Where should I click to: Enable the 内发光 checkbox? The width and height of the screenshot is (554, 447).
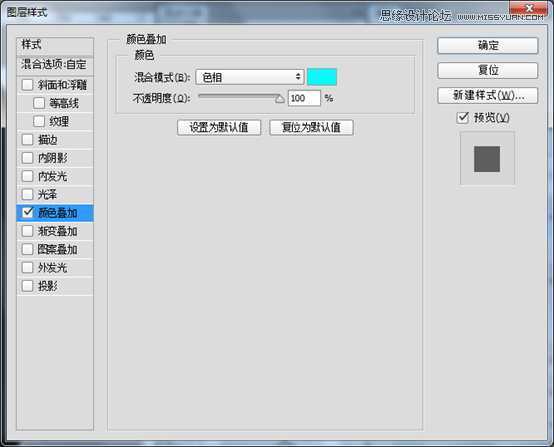point(28,176)
